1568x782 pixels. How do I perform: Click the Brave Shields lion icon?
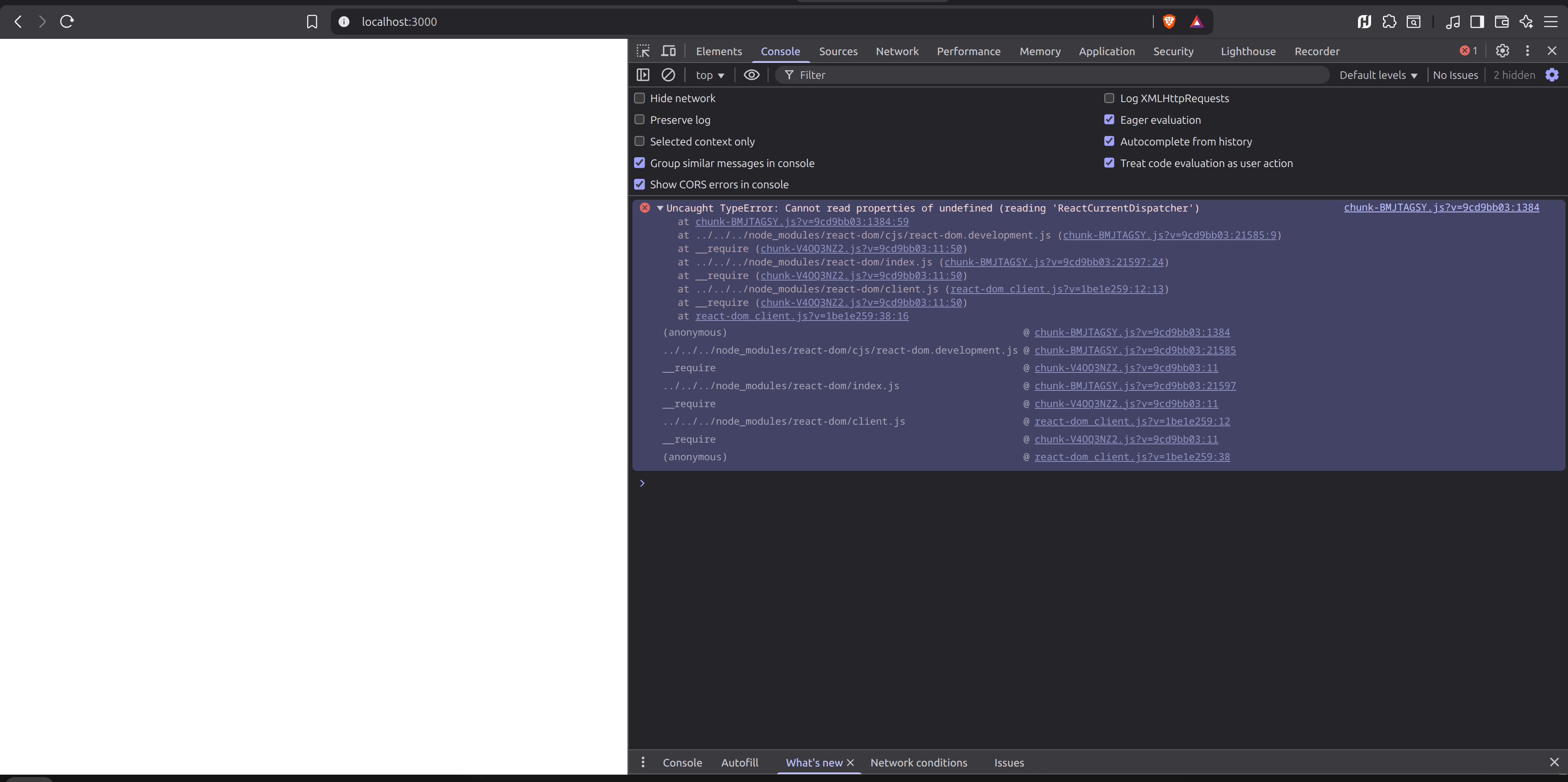point(1169,22)
